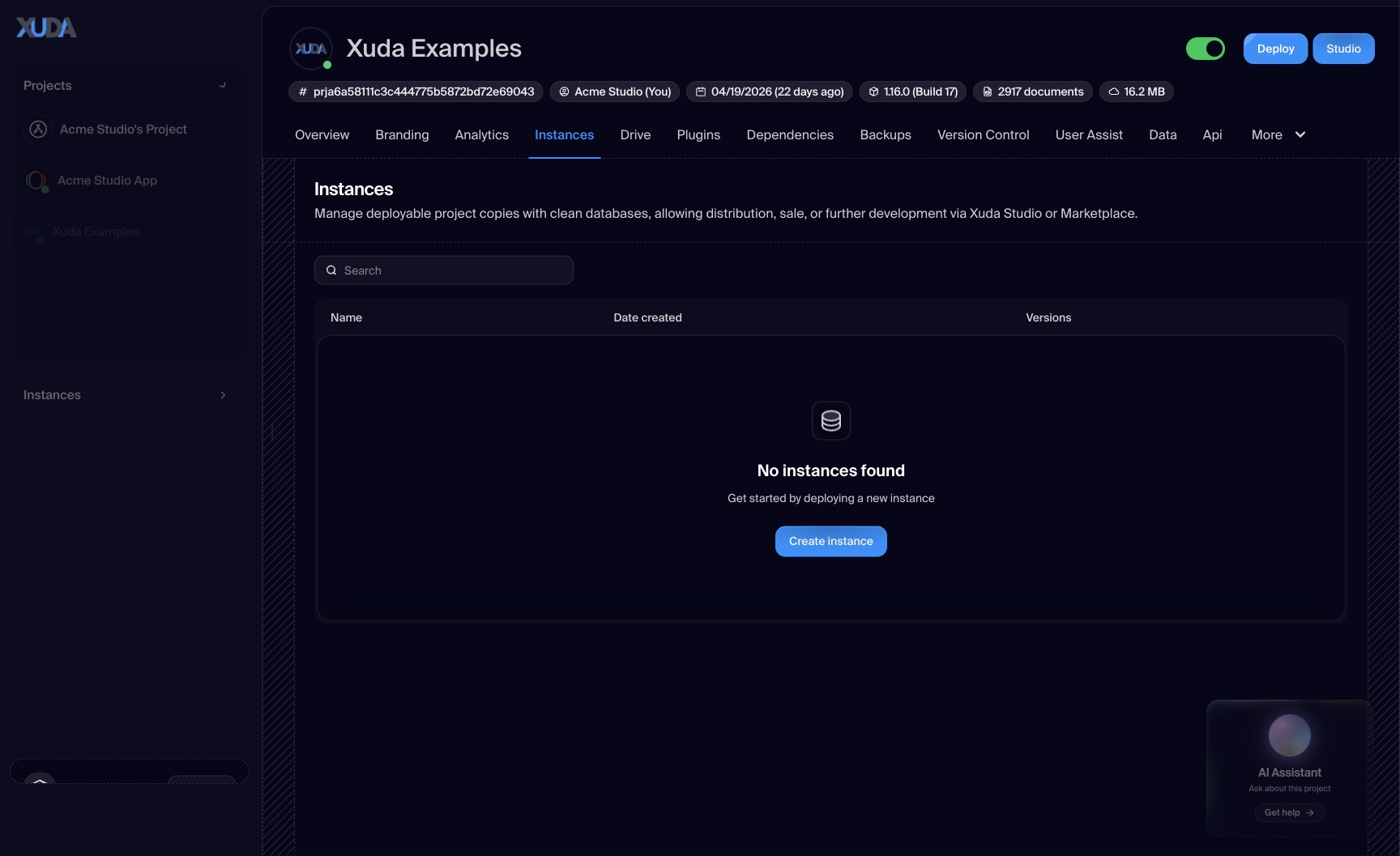Screen dimensions: 1400x856
Task: Click the Versions column header
Action: click(1048, 317)
